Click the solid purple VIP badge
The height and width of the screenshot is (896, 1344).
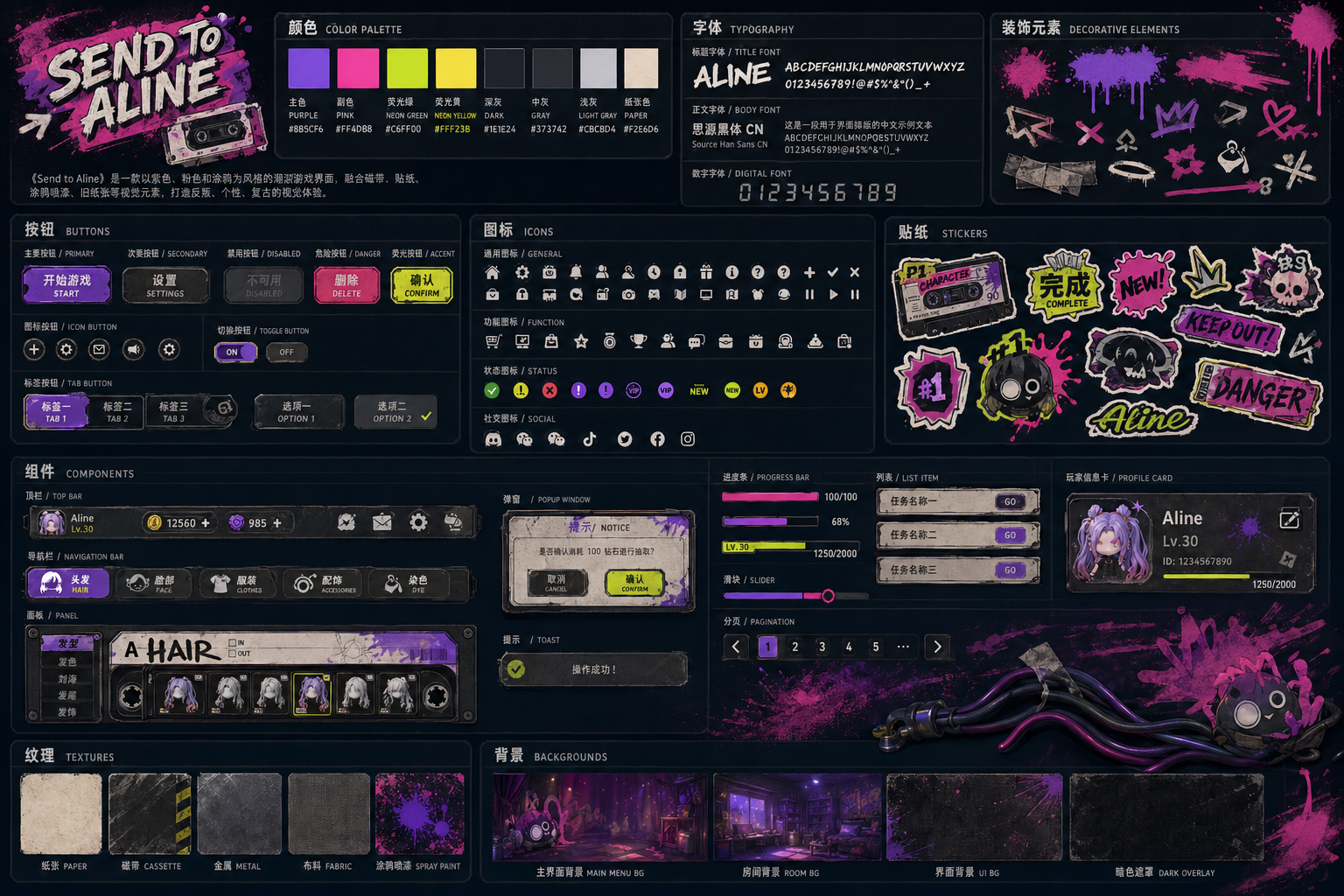(666, 390)
